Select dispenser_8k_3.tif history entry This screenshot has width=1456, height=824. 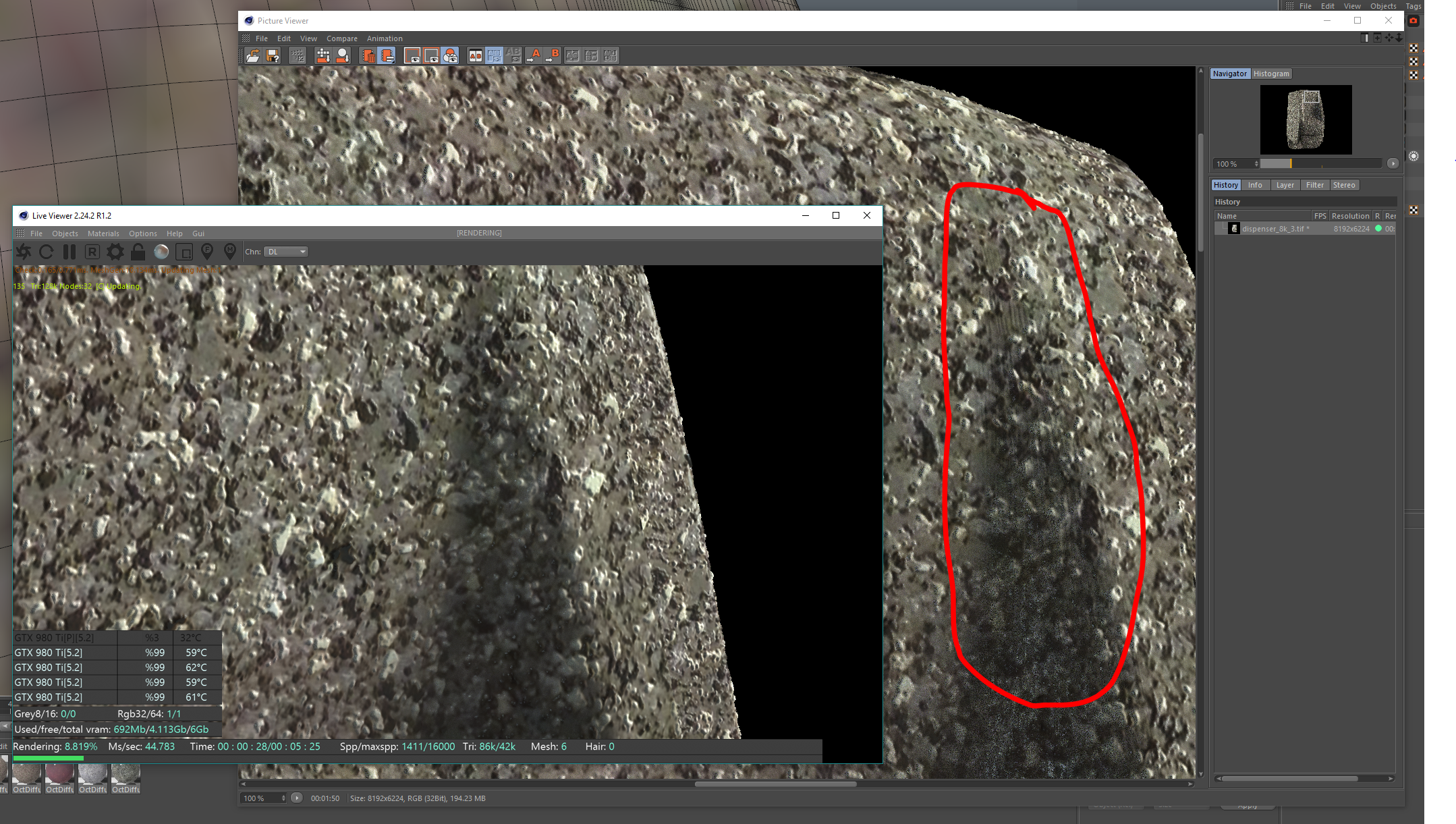tap(1275, 229)
